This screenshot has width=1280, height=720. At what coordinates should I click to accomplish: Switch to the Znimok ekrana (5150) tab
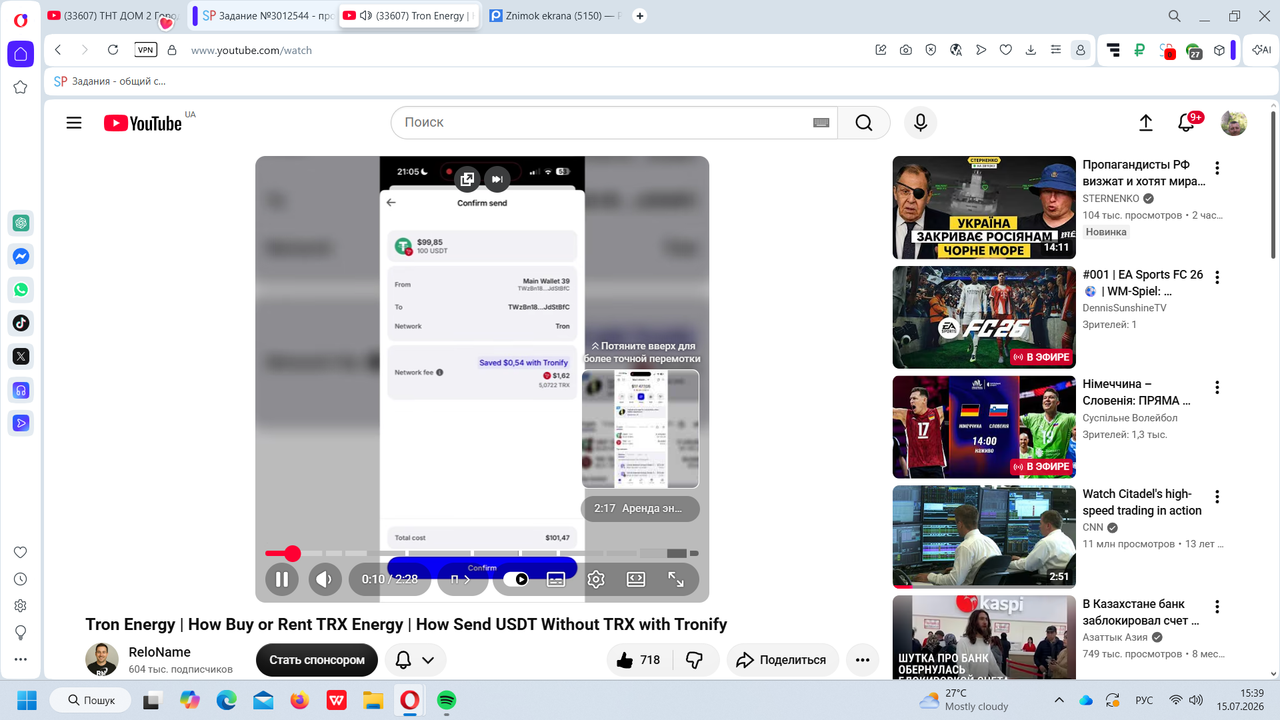pos(555,16)
